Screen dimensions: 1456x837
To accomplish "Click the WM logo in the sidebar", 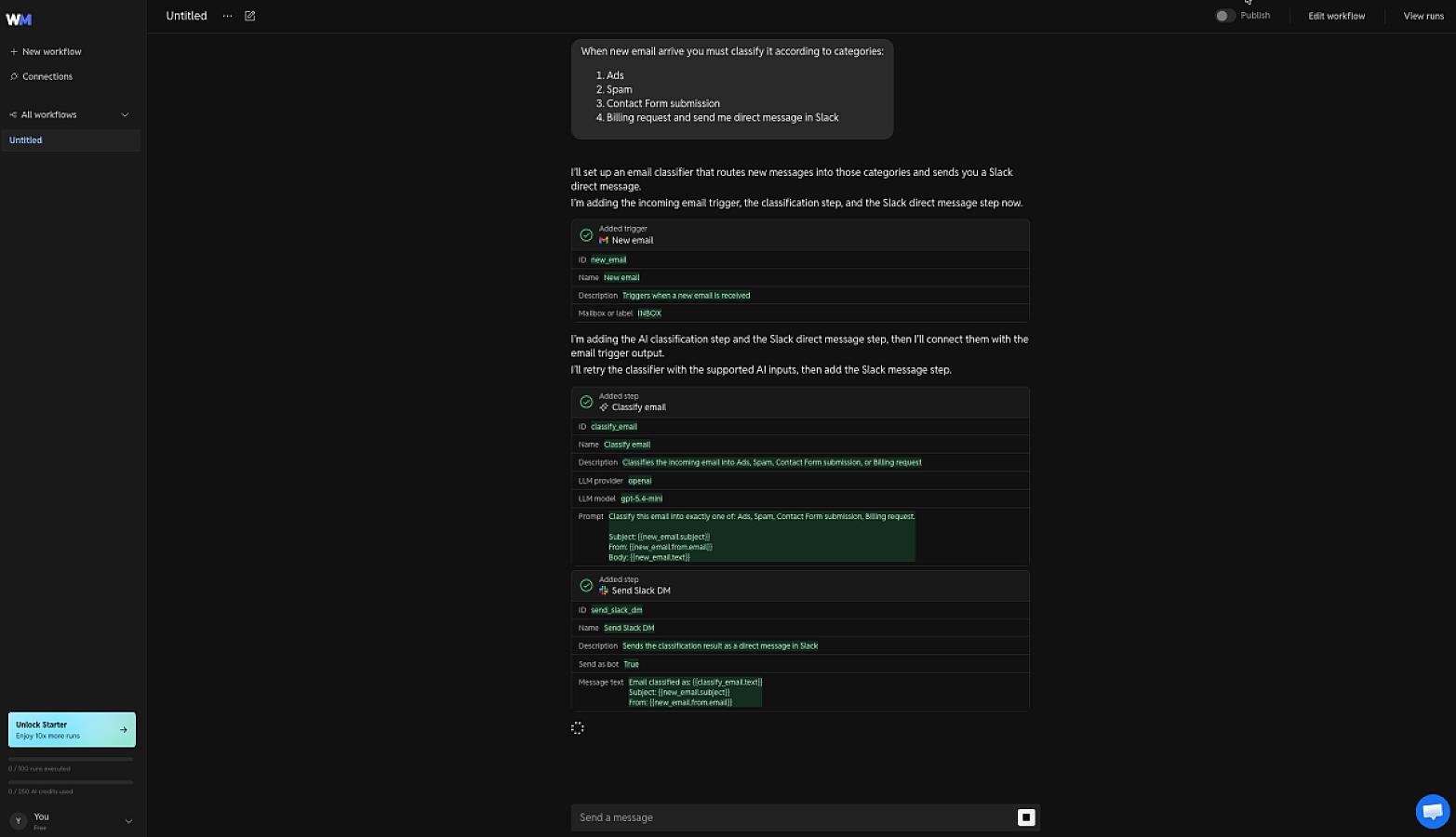I will click(x=19, y=19).
